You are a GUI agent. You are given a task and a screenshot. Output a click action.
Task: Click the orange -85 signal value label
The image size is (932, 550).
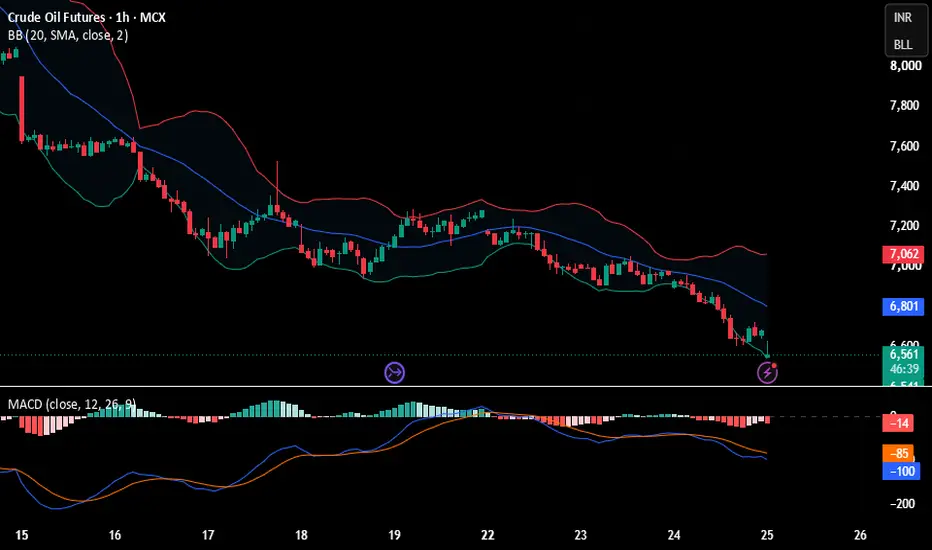coord(899,453)
